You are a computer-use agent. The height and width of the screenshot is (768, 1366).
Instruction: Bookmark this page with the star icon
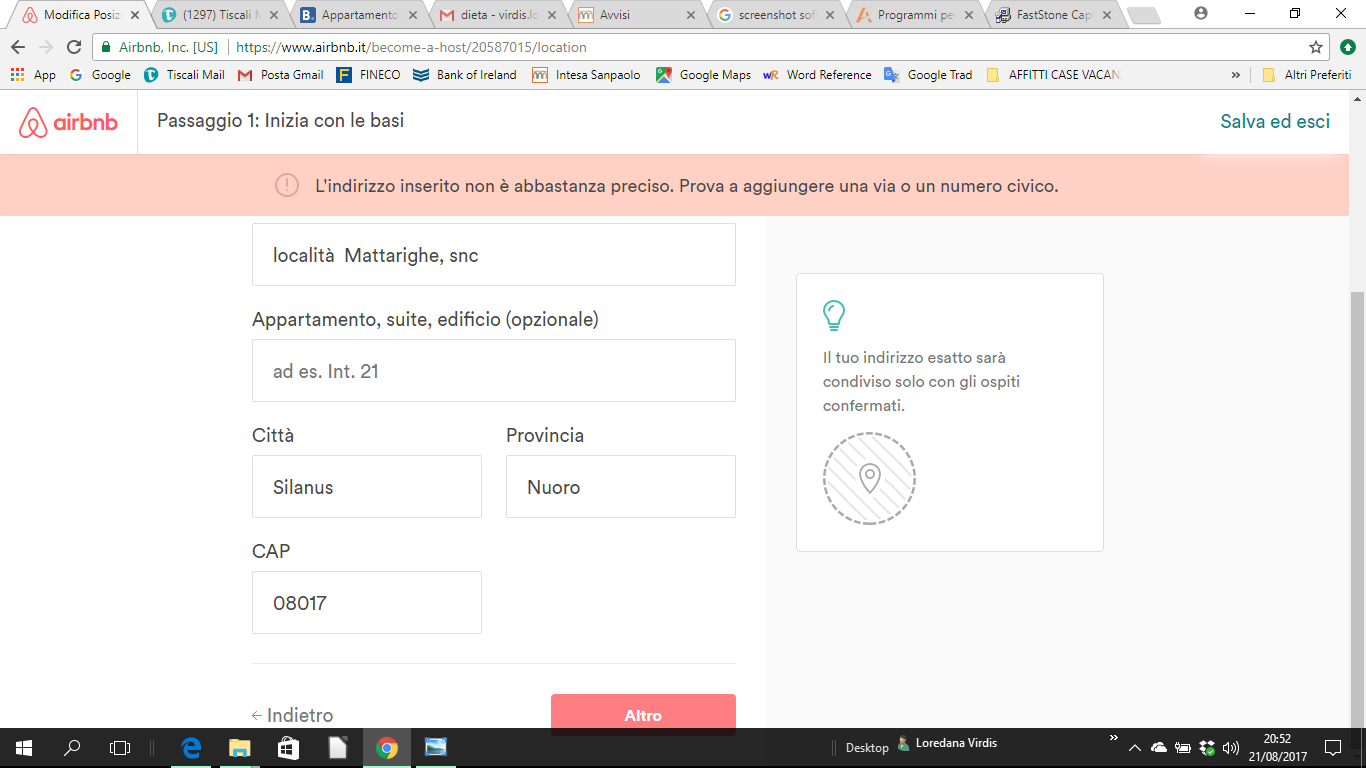[1316, 47]
